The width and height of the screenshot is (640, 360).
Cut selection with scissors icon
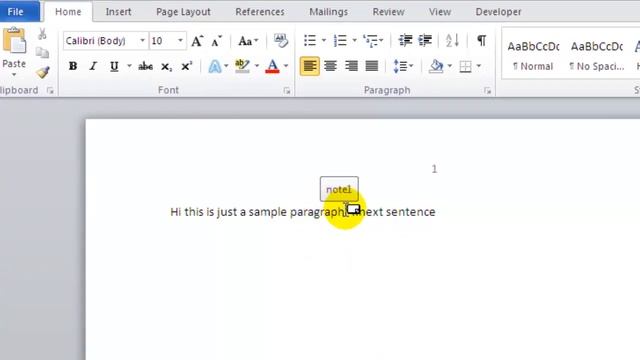[42, 34]
